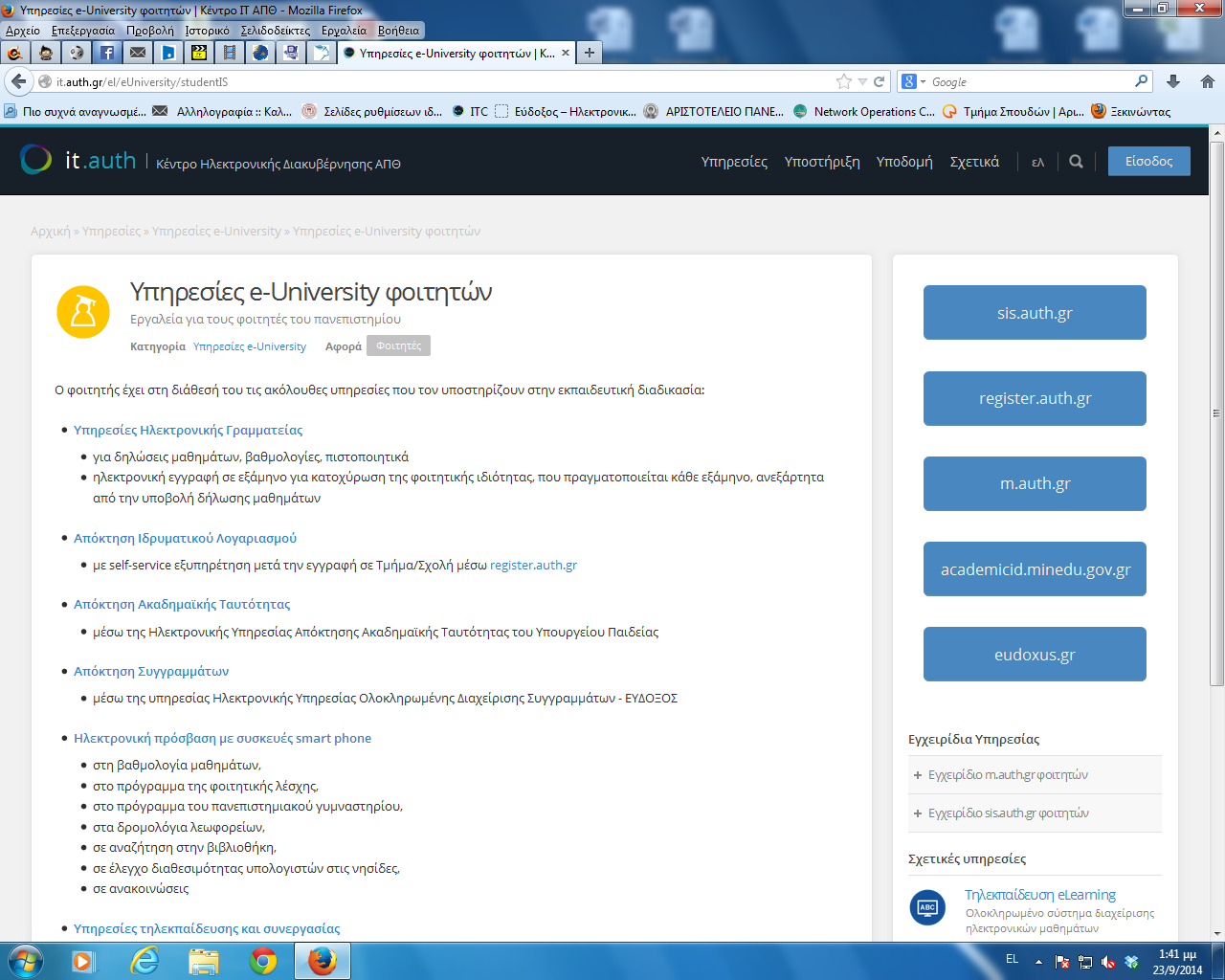
Task: Click the sis.auth.gr button
Action: 1035,312
